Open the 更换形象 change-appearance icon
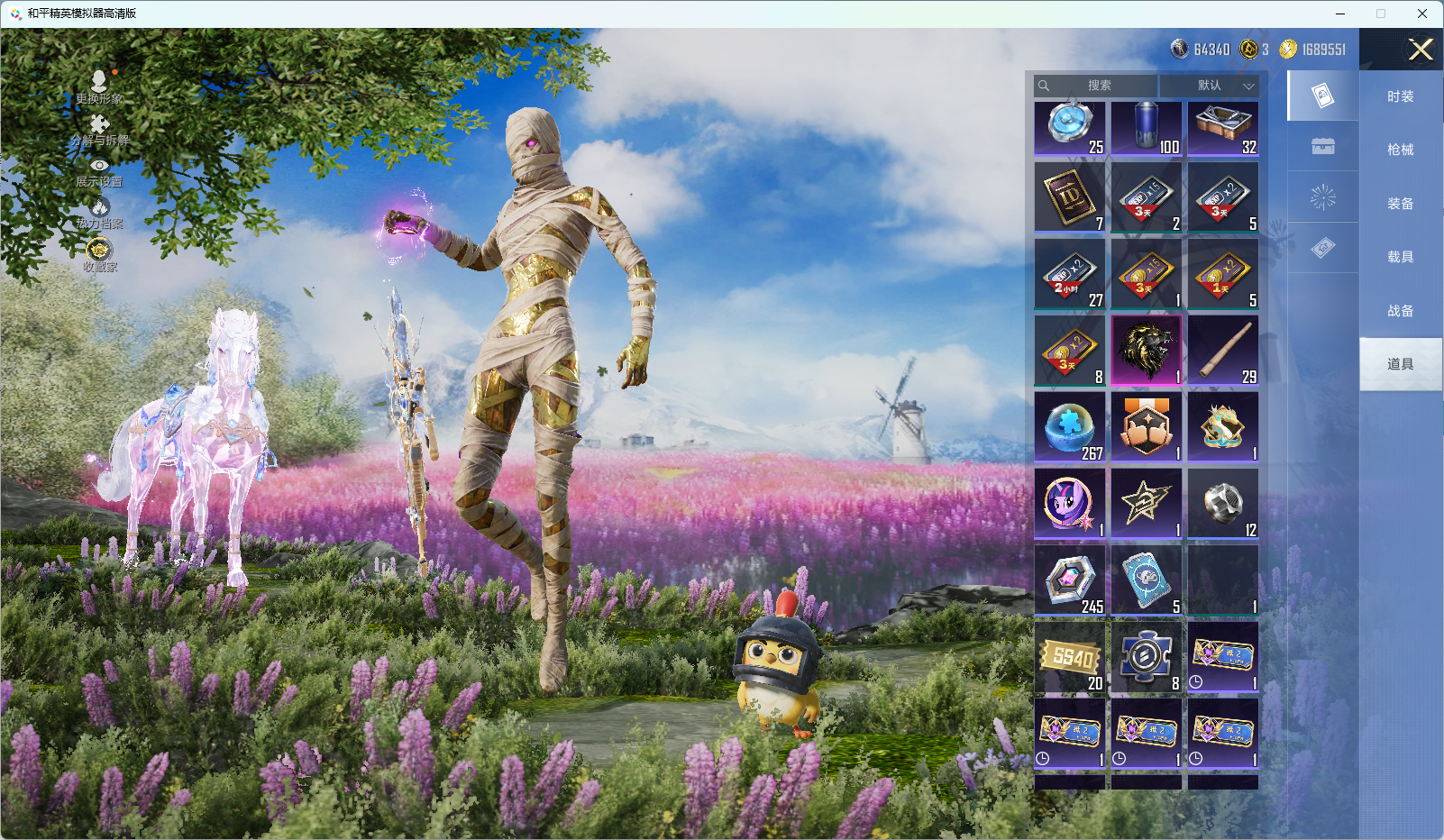The height and width of the screenshot is (840, 1444). [99, 88]
